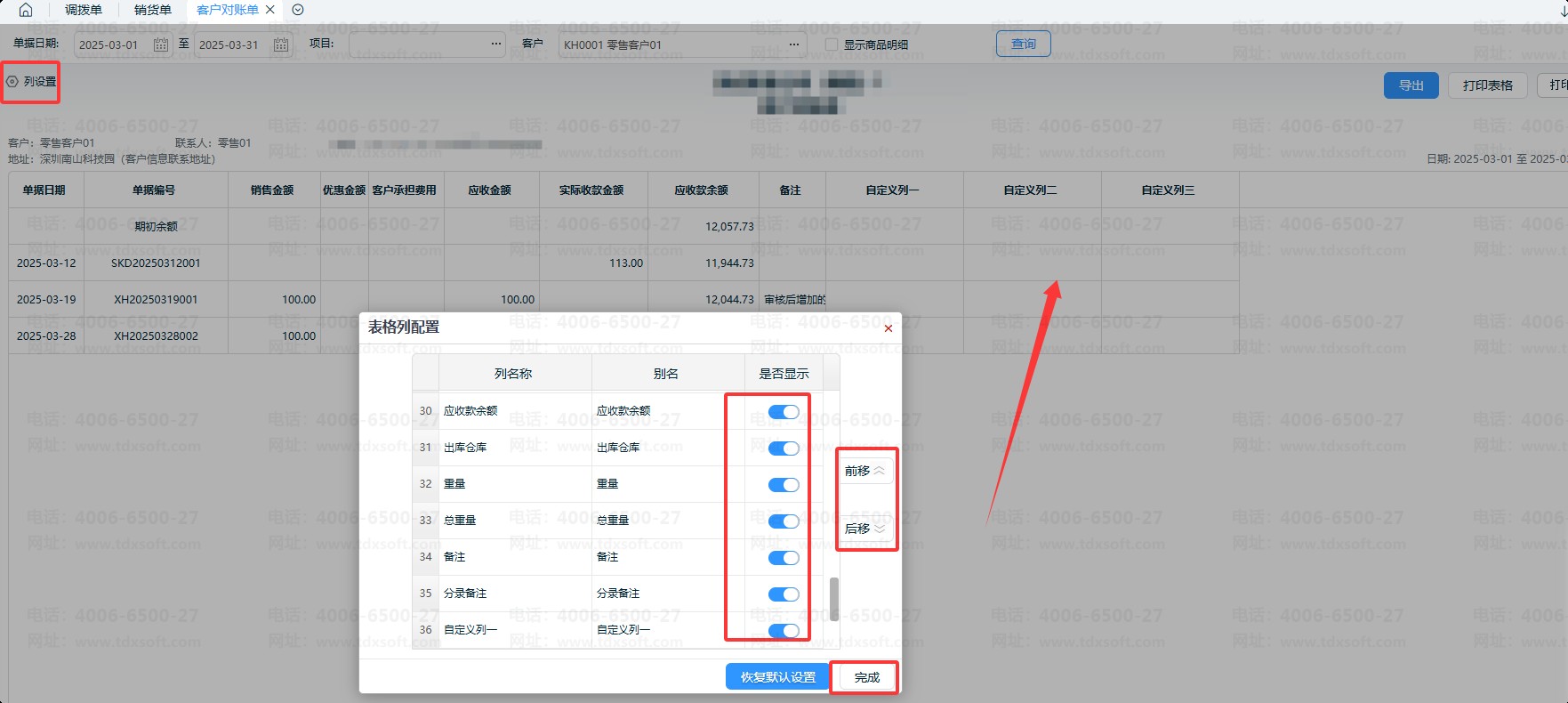The image size is (1568, 703).
Task: Click the 前移 move-up button
Action: click(864, 471)
